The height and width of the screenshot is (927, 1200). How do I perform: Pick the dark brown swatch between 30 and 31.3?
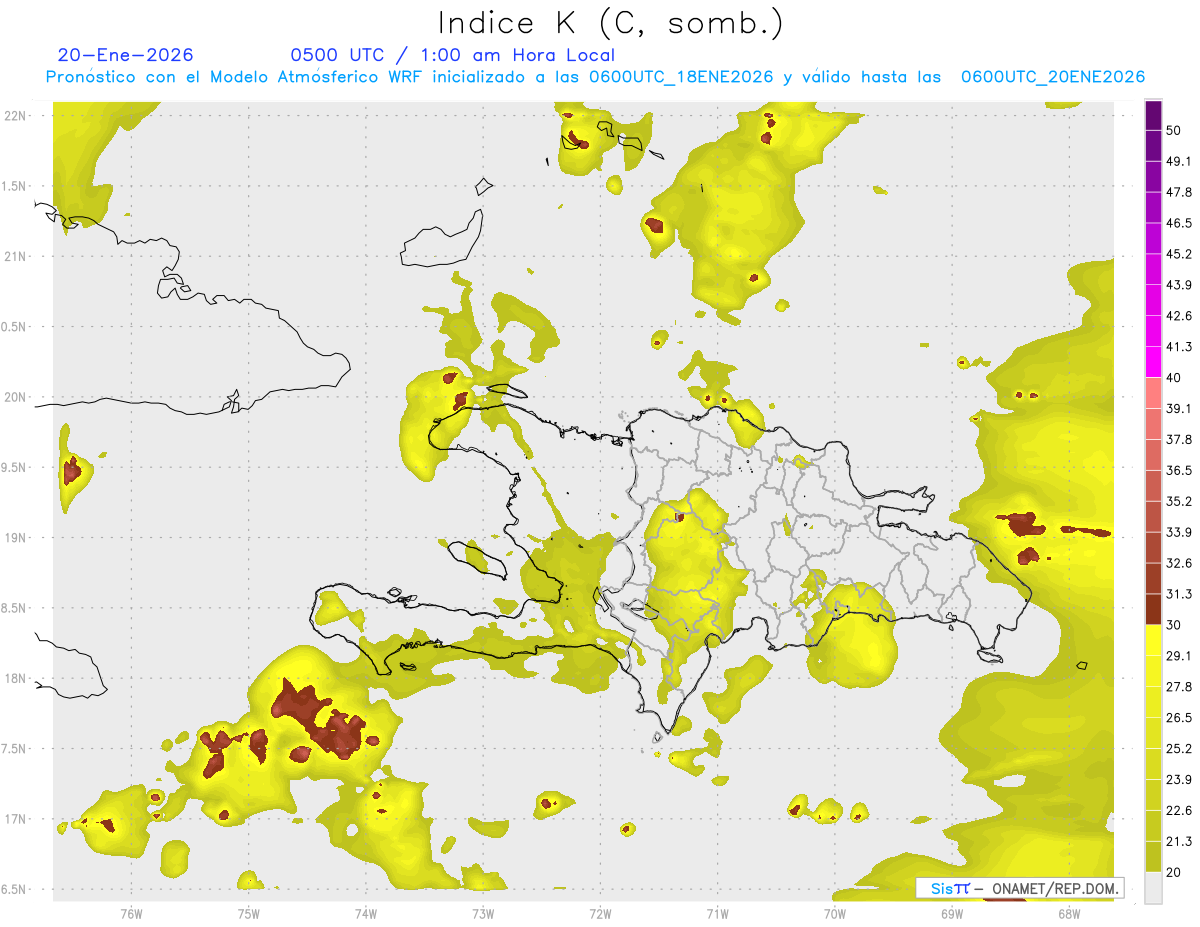[x=1153, y=609]
